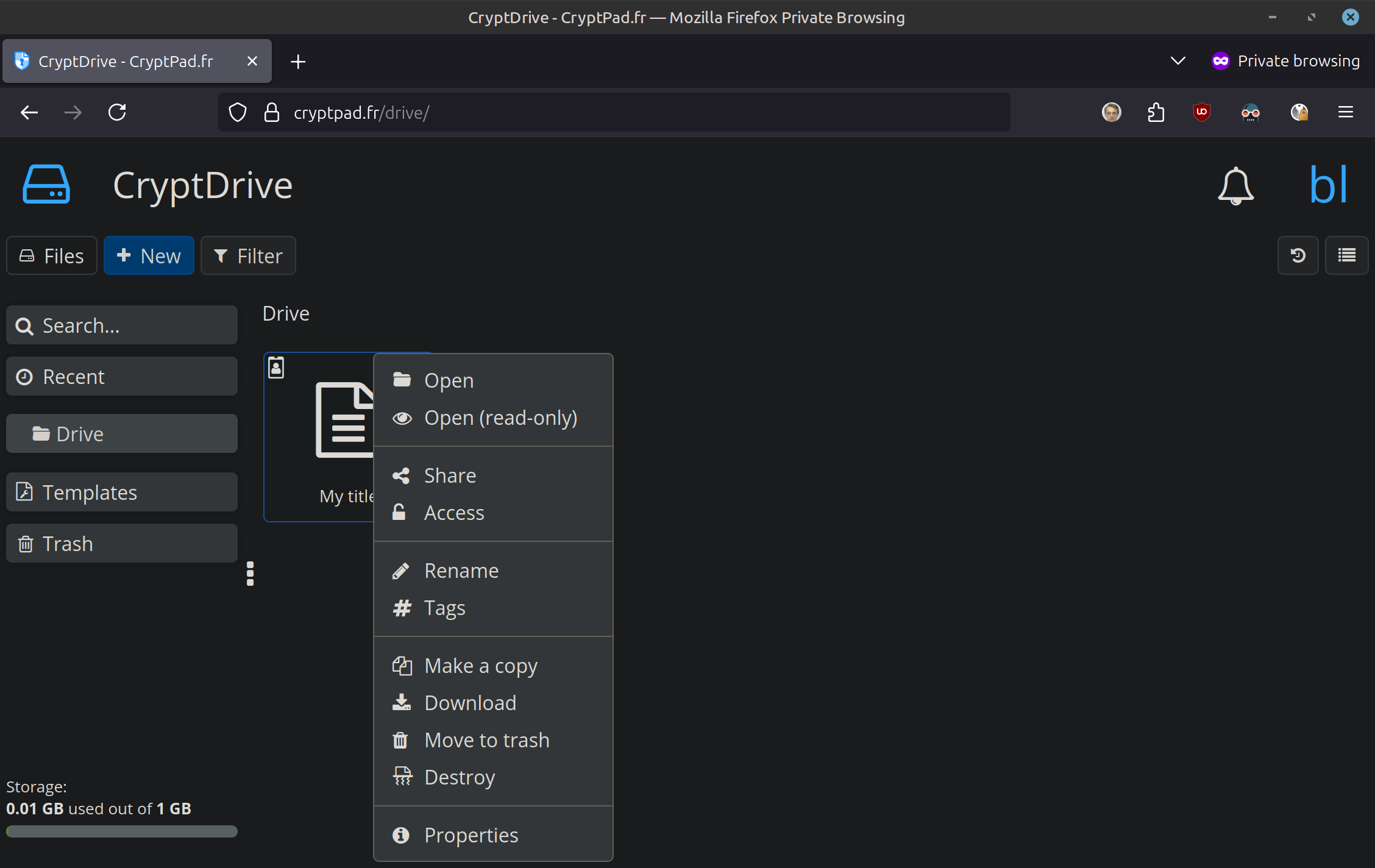Click the CryptDrive logo icon
Viewport: 1375px width, 868px height.
click(46, 185)
